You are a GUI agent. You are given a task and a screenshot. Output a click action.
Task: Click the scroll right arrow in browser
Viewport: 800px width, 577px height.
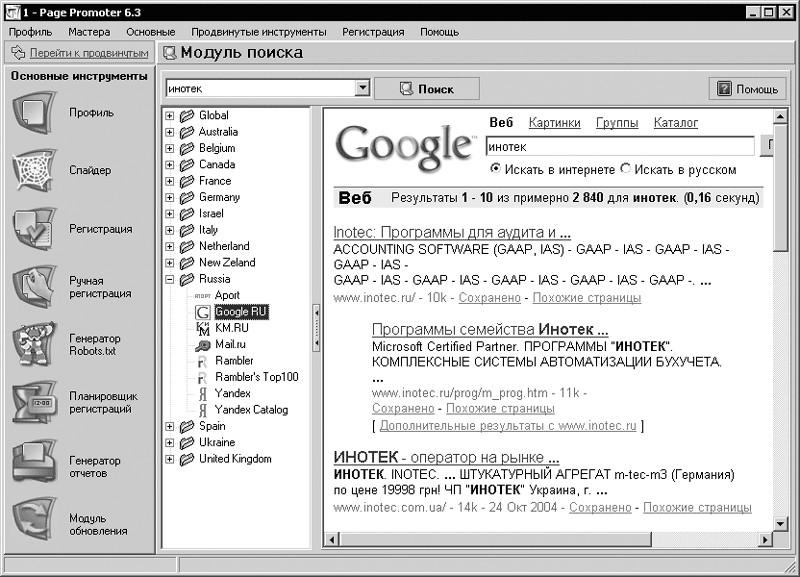pos(764,539)
